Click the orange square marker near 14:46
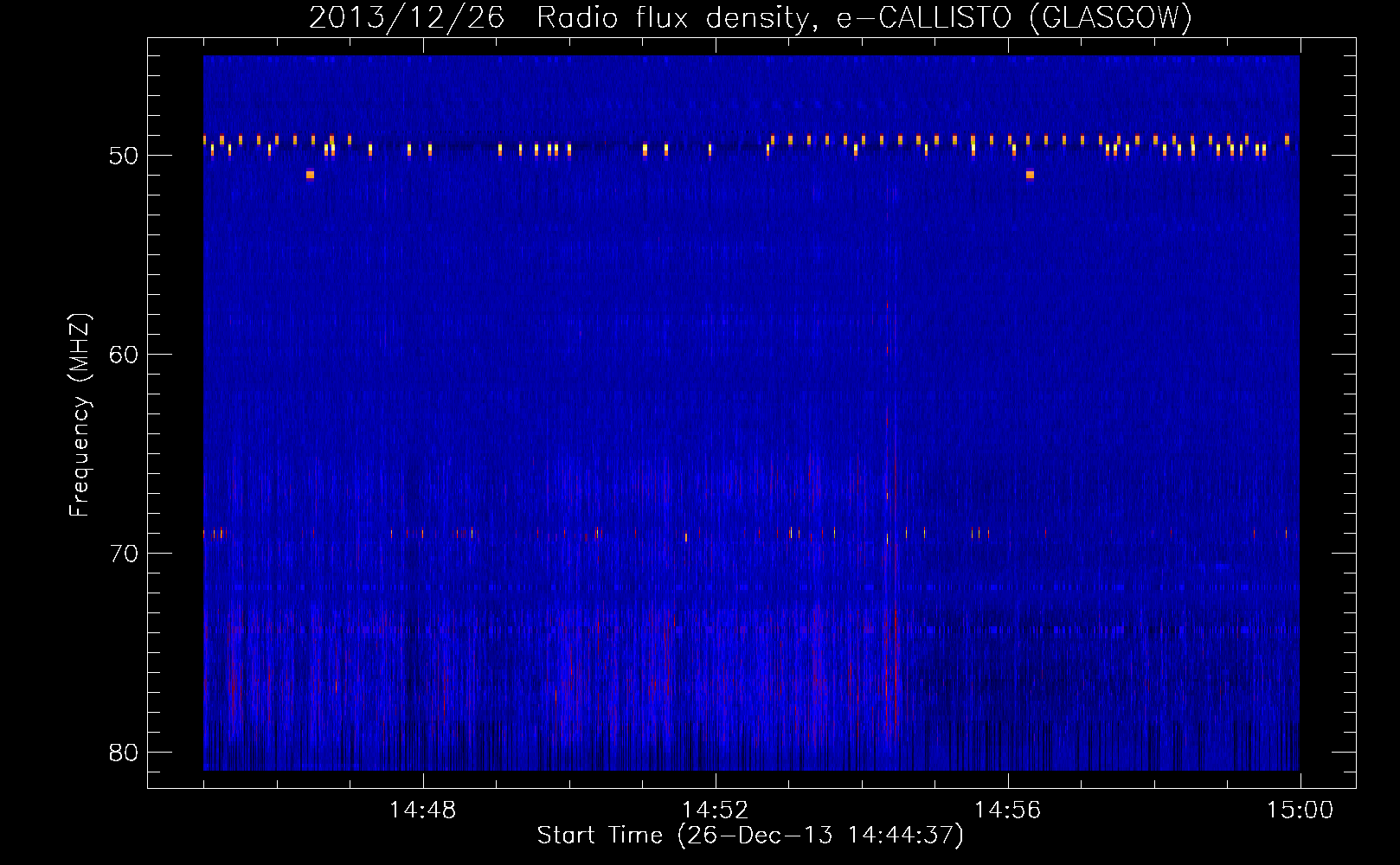1400x865 pixels. [310, 175]
